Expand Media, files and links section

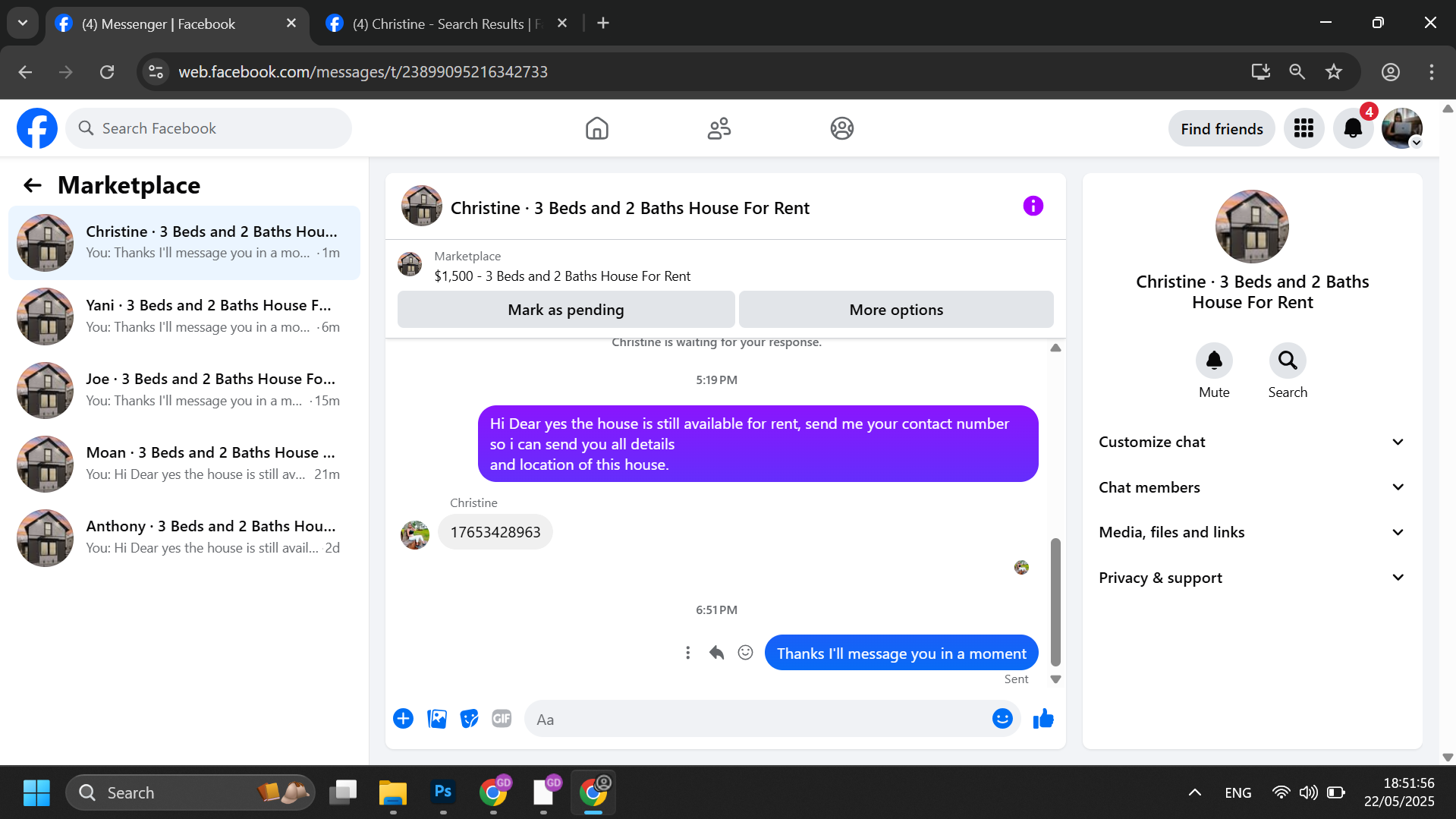click(1252, 532)
